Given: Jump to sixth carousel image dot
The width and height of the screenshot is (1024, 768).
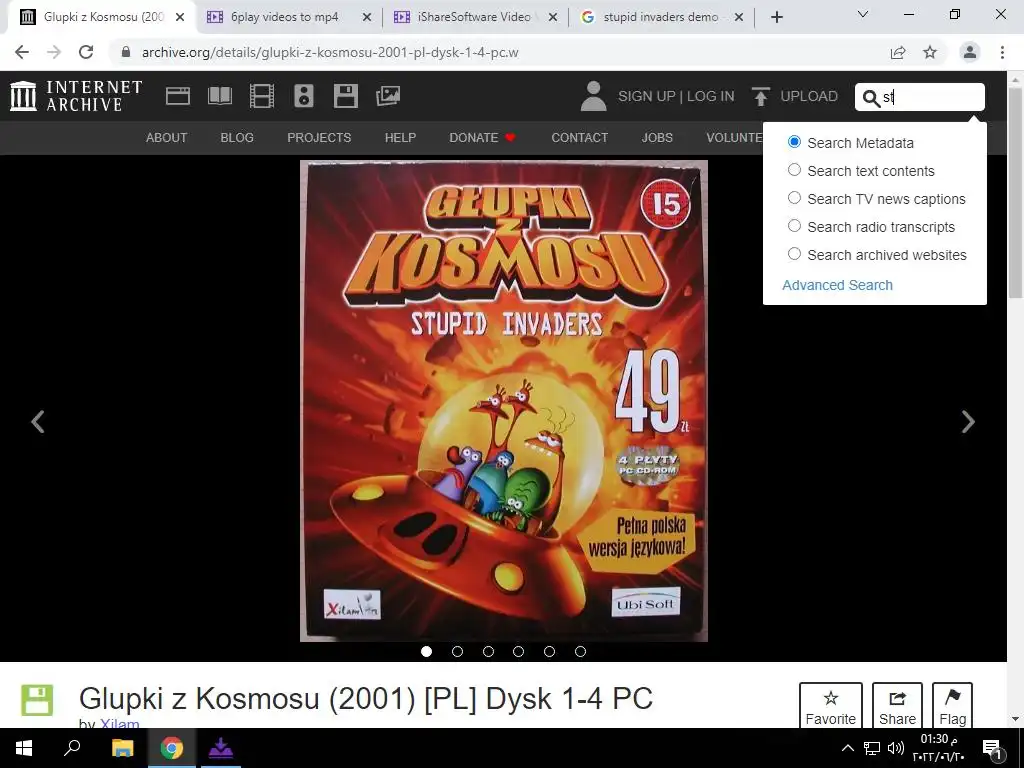Looking at the screenshot, I should [580, 651].
